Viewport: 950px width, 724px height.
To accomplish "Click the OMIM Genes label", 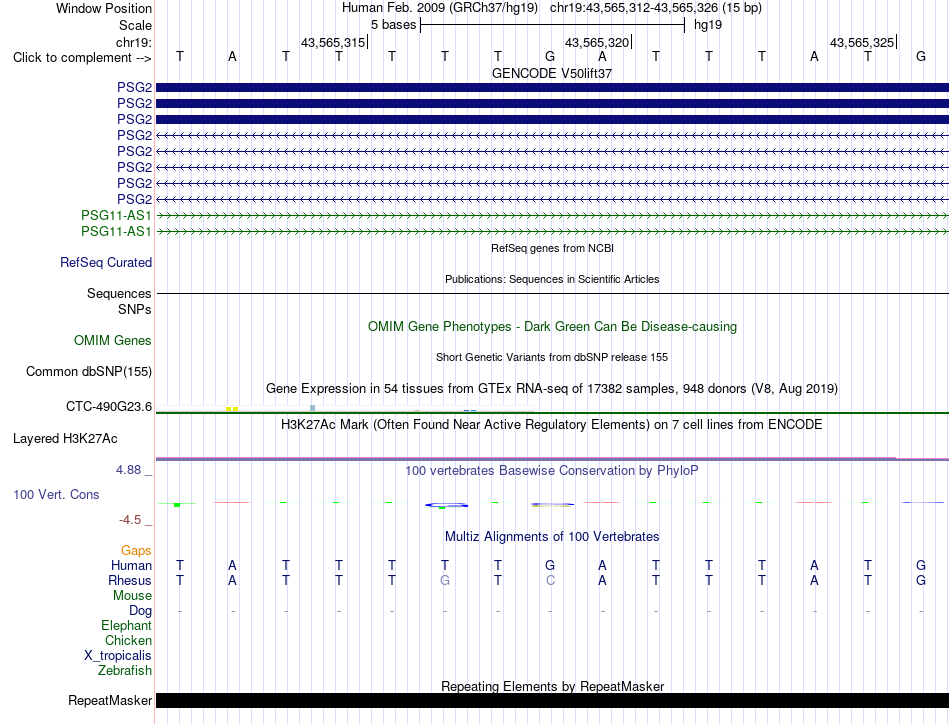I will [x=113, y=340].
